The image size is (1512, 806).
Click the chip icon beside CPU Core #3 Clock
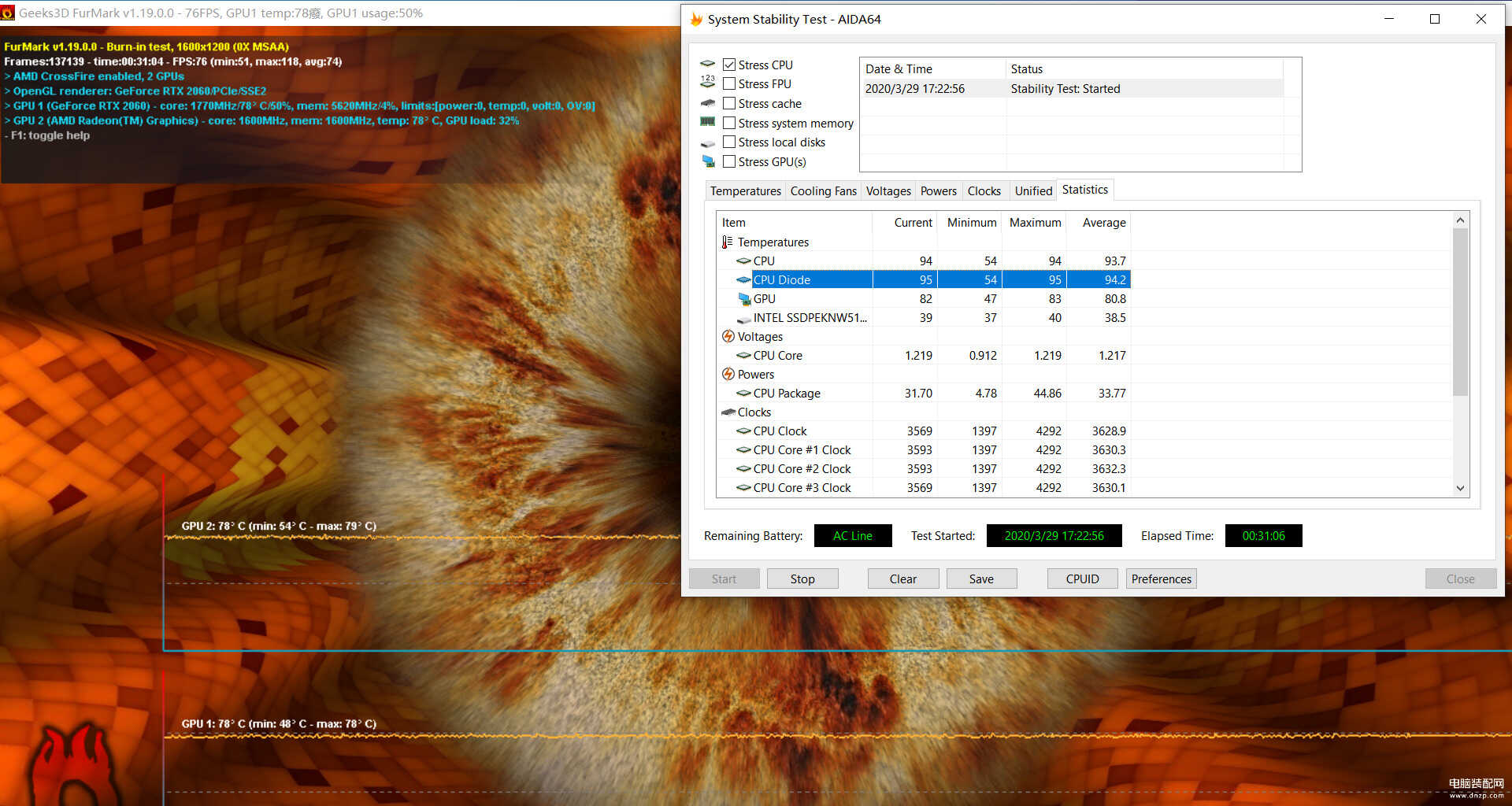743,488
